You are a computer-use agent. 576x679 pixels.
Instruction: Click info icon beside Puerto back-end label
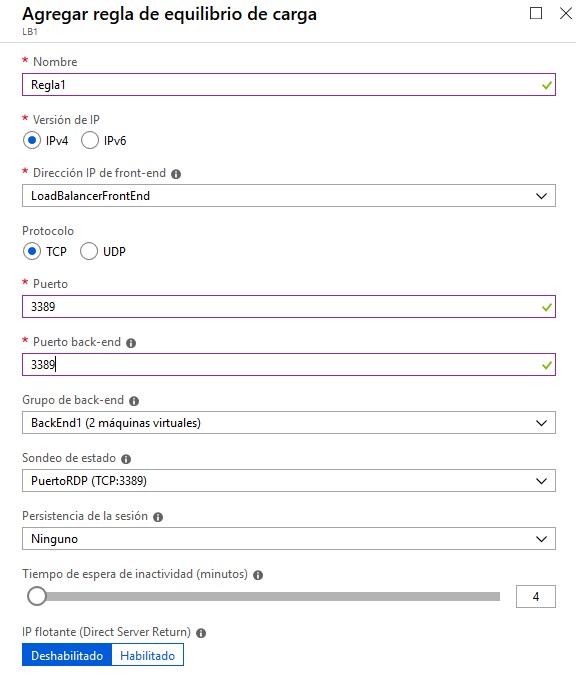pos(131,343)
